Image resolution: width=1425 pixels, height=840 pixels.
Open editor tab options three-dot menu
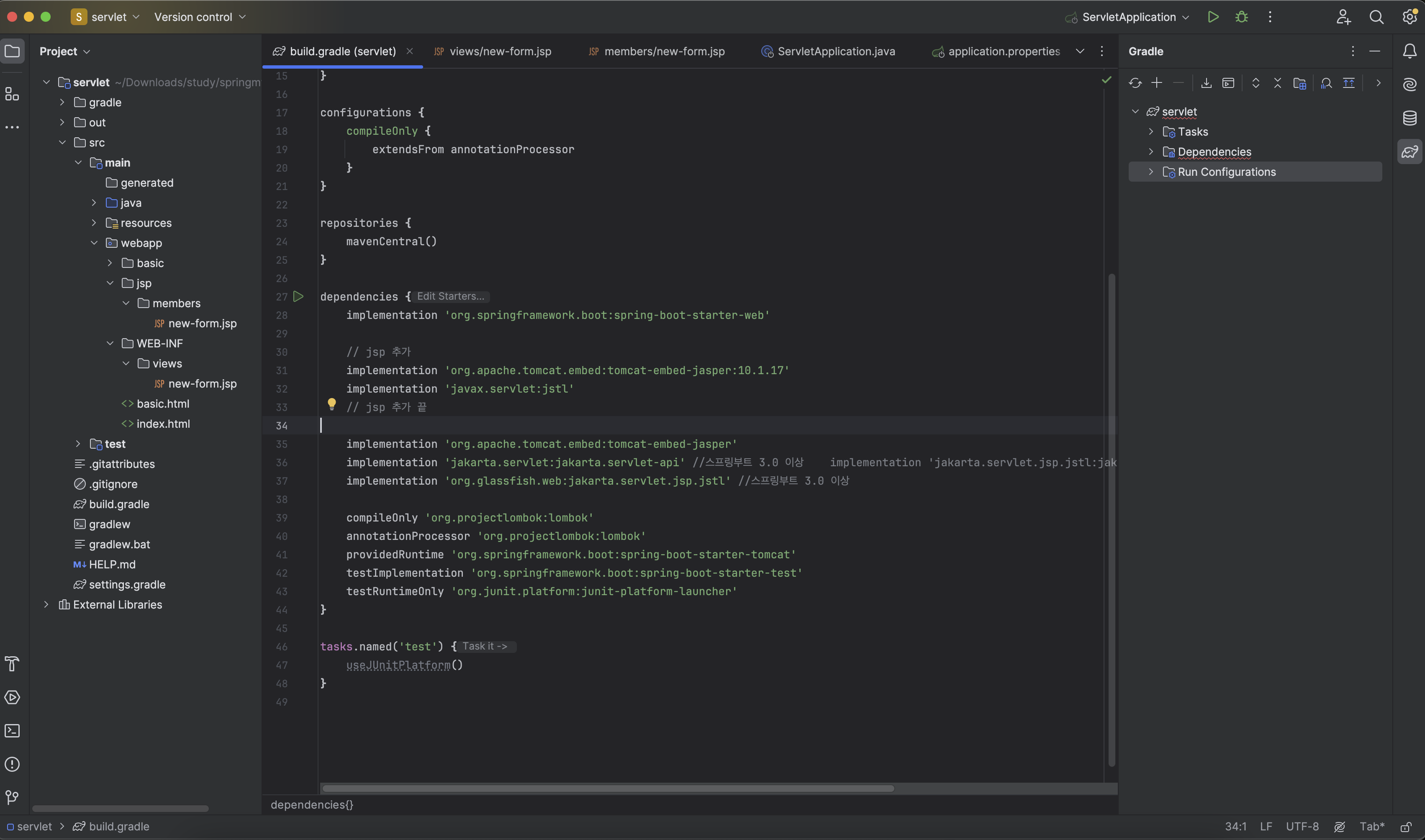1101,51
